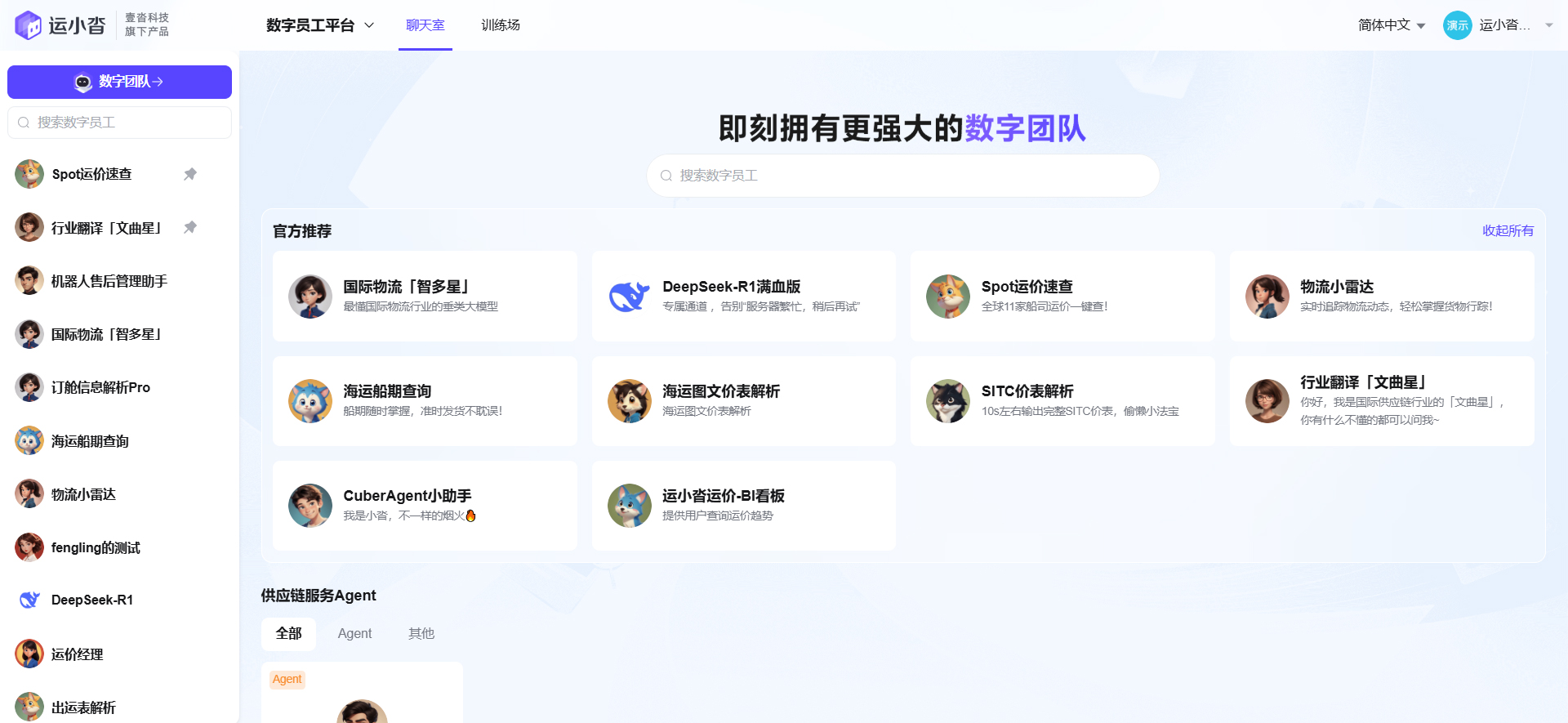Expand the user account menu arrow
The image size is (1568, 723).
point(1548,25)
